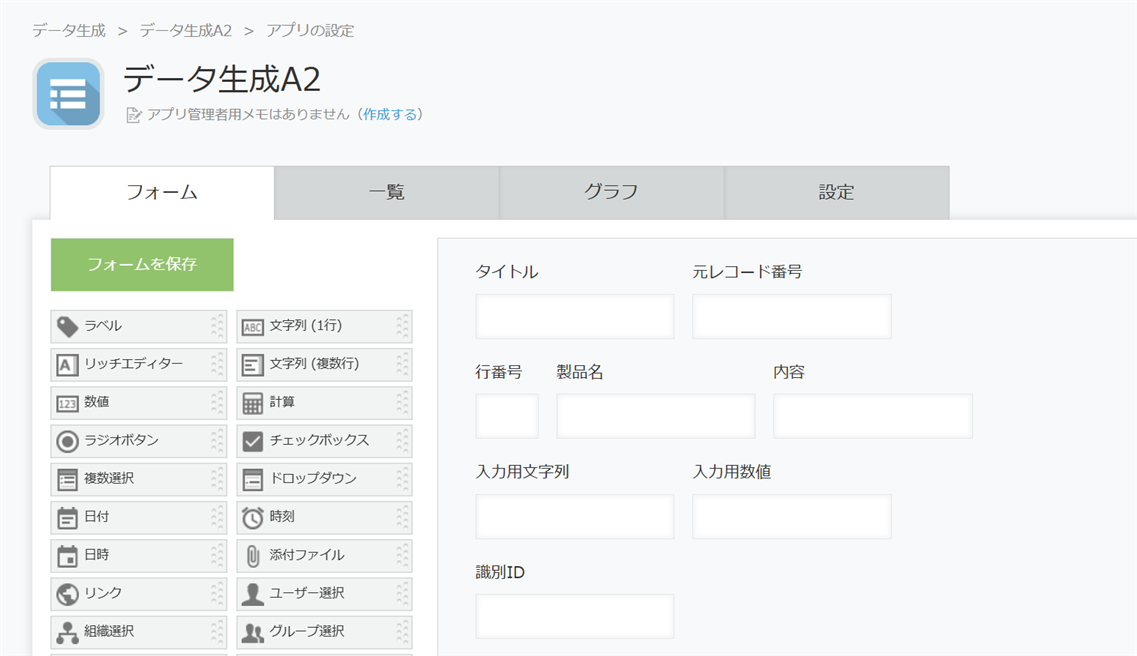Click the グループ選択 people icon
Viewport: 1137px width, 656px height.
[252, 633]
